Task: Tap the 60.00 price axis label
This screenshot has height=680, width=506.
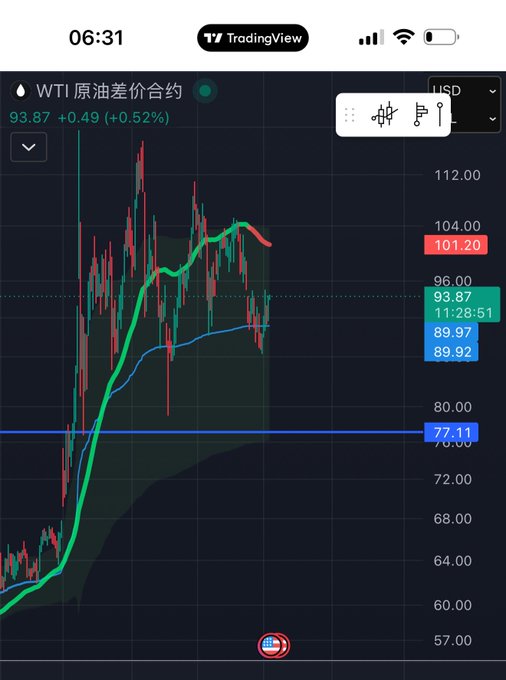Action: pyautogui.click(x=453, y=605)
